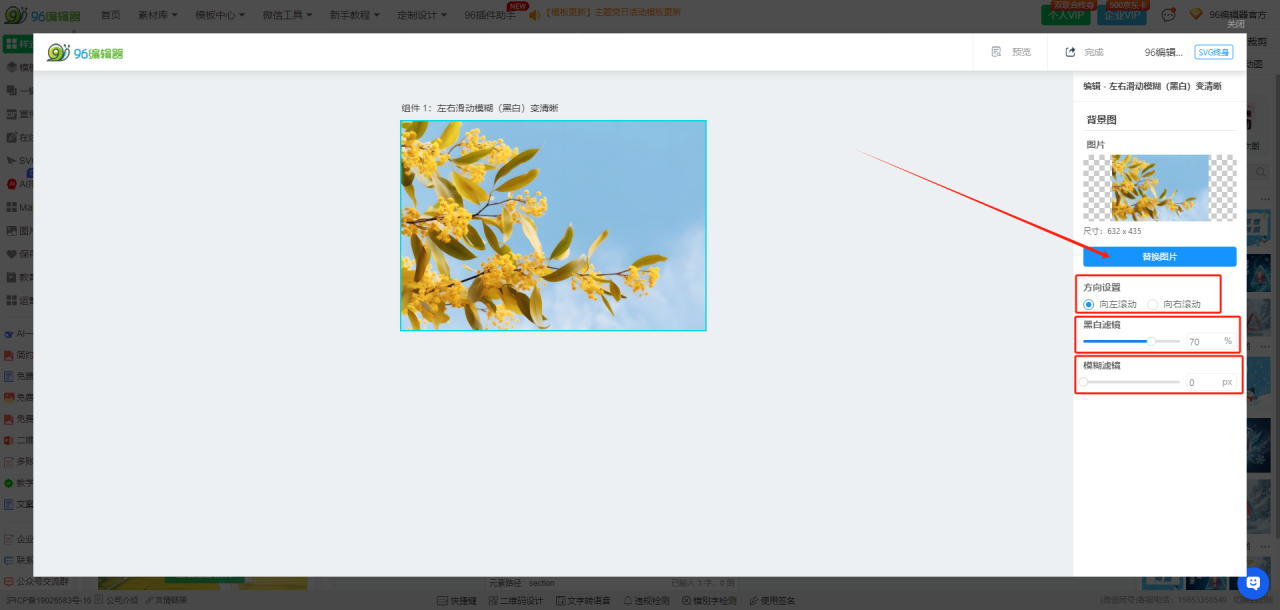The image size is (1280, 610).
Task: Expand the 微信工具 dropdown menu
Action: tap(287, 15)
